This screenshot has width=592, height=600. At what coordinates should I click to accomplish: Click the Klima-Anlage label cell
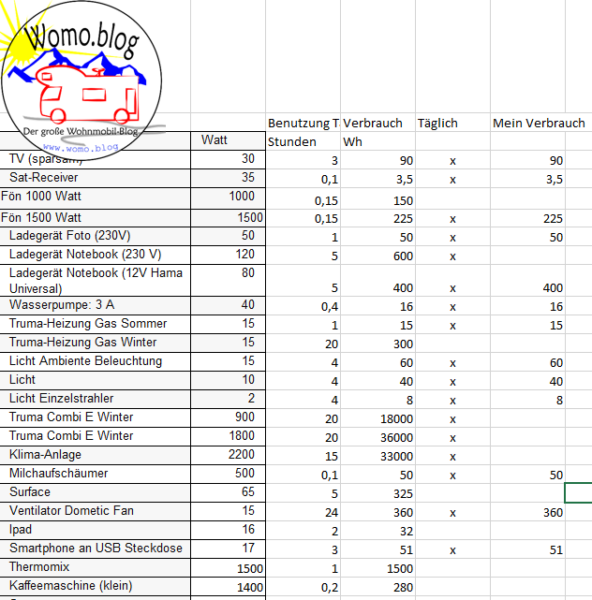pos(95,455)
